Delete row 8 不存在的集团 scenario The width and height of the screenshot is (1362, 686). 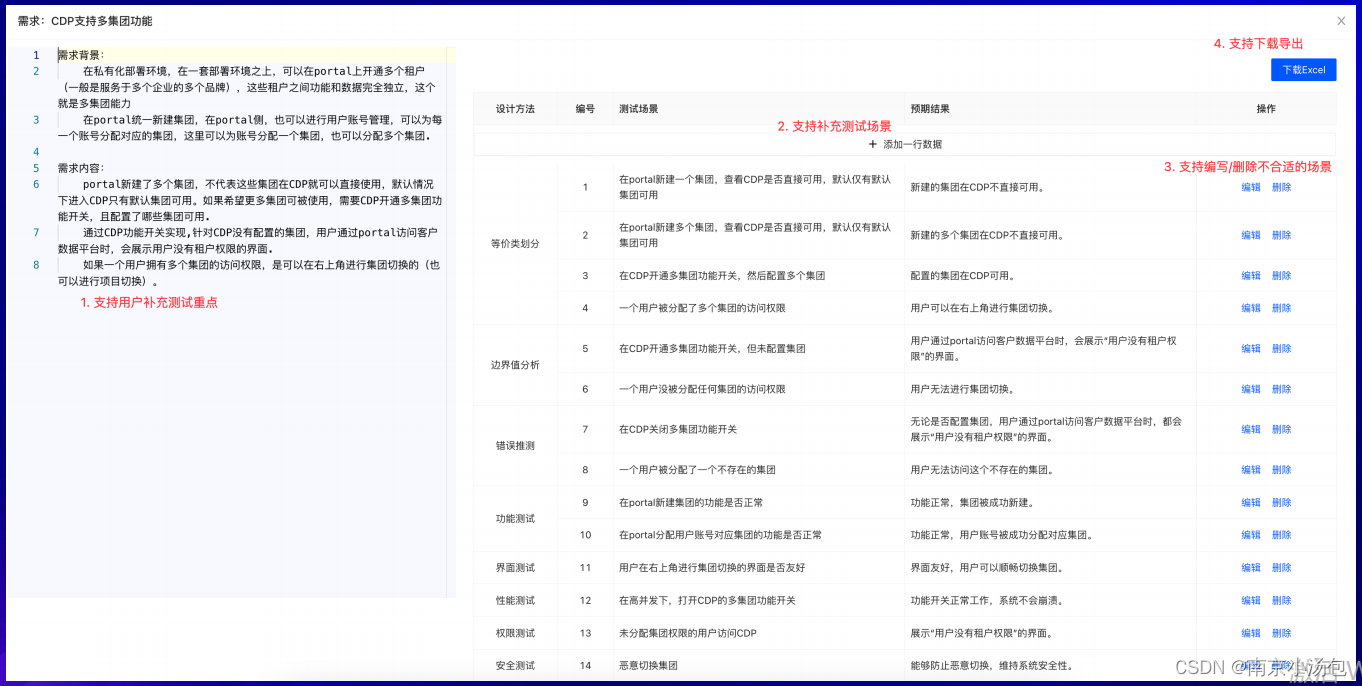(1281, 470)
